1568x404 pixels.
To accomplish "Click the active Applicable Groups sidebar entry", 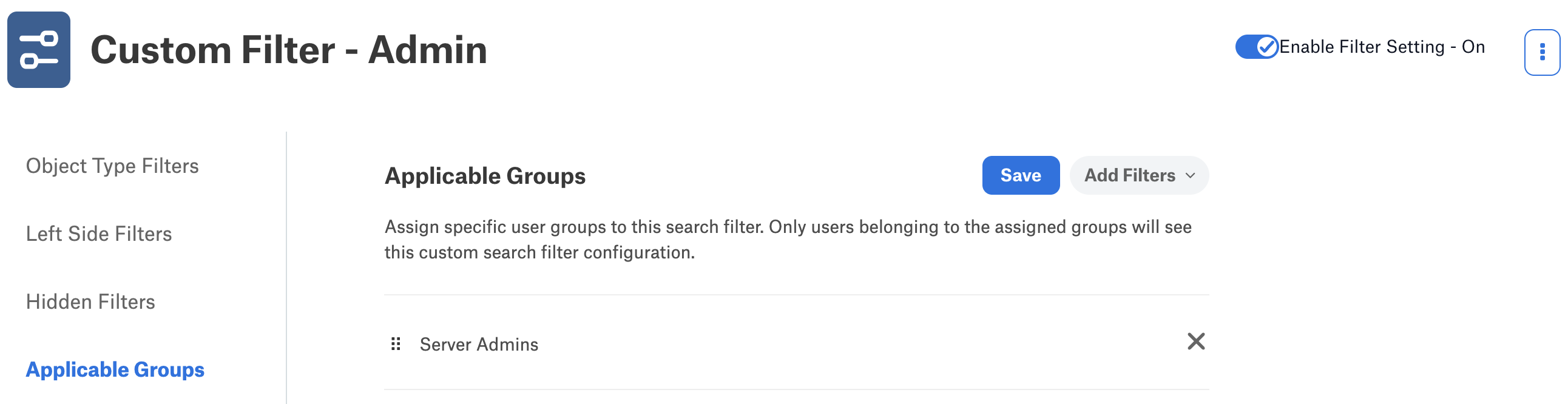I will 115,369.
